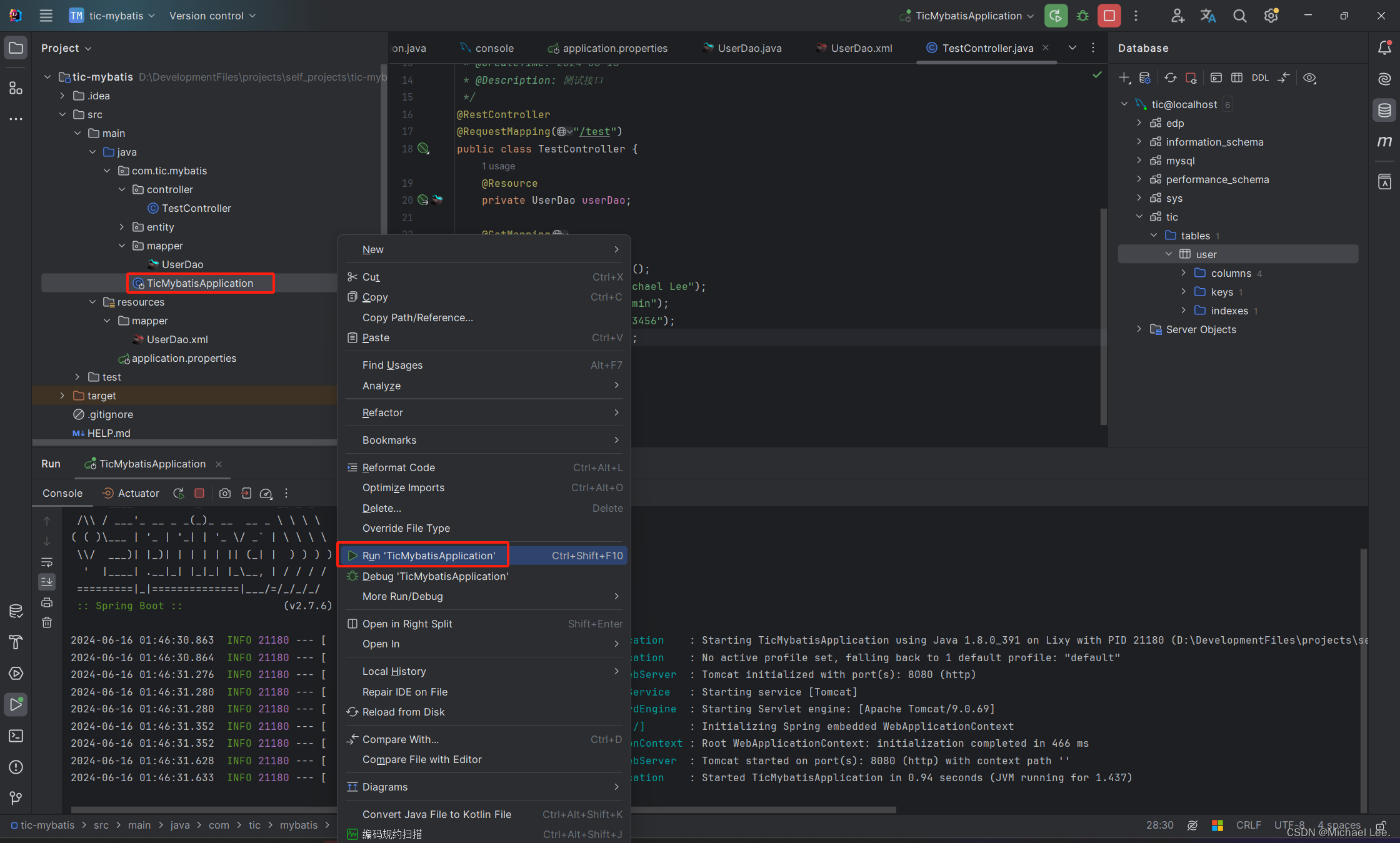The width and height of the screenshot is (1400, 843).
Task: Open the Refactor submenu
Action: (484, 412)
